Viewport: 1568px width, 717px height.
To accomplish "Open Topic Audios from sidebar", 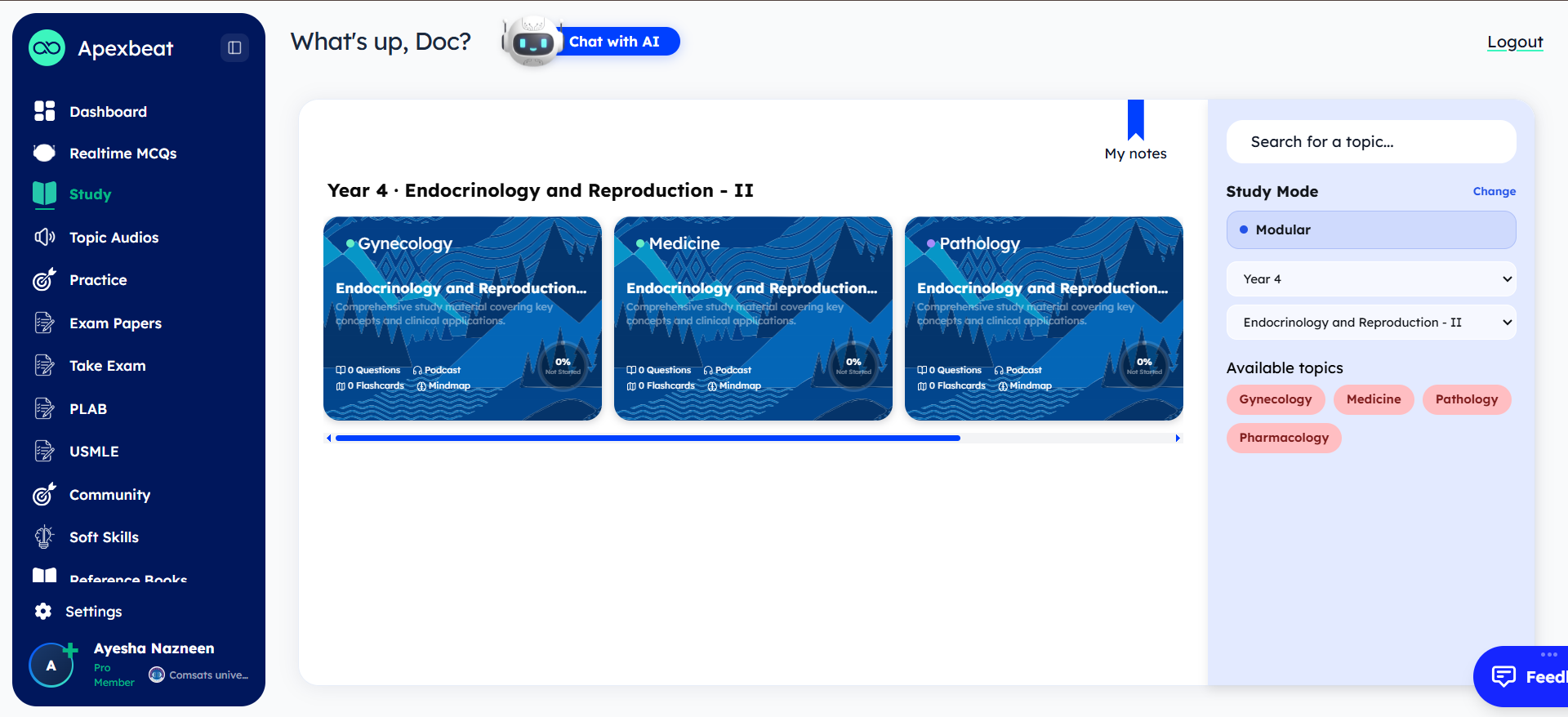I will click(114, 237).
